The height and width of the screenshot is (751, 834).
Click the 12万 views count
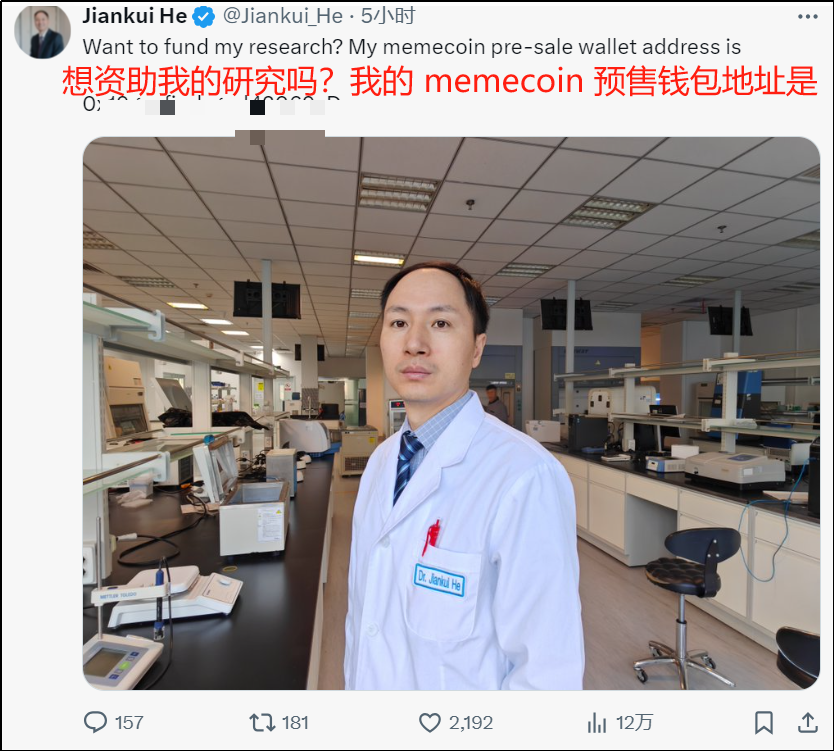tap(634, 723)
